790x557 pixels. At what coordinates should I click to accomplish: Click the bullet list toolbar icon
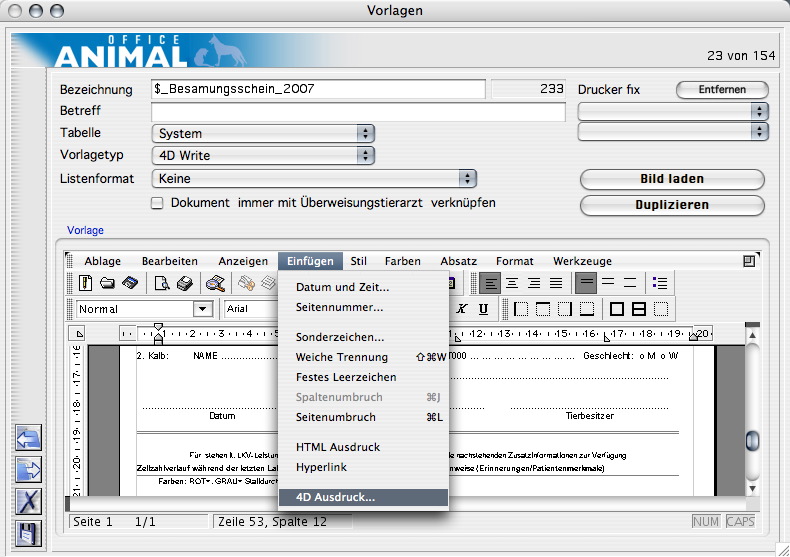tap(659, 284)
